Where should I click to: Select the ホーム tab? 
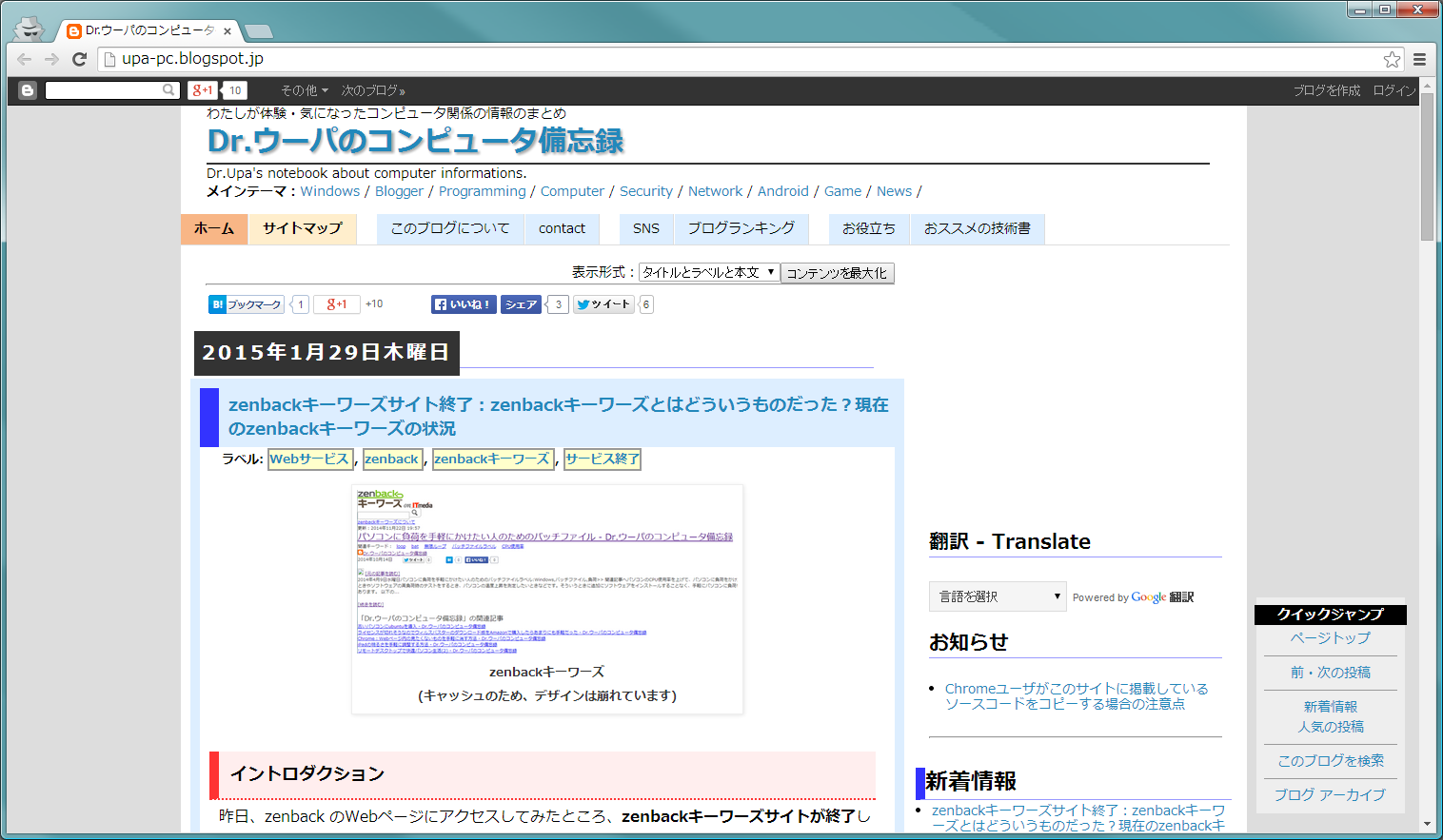click(214, 228)
